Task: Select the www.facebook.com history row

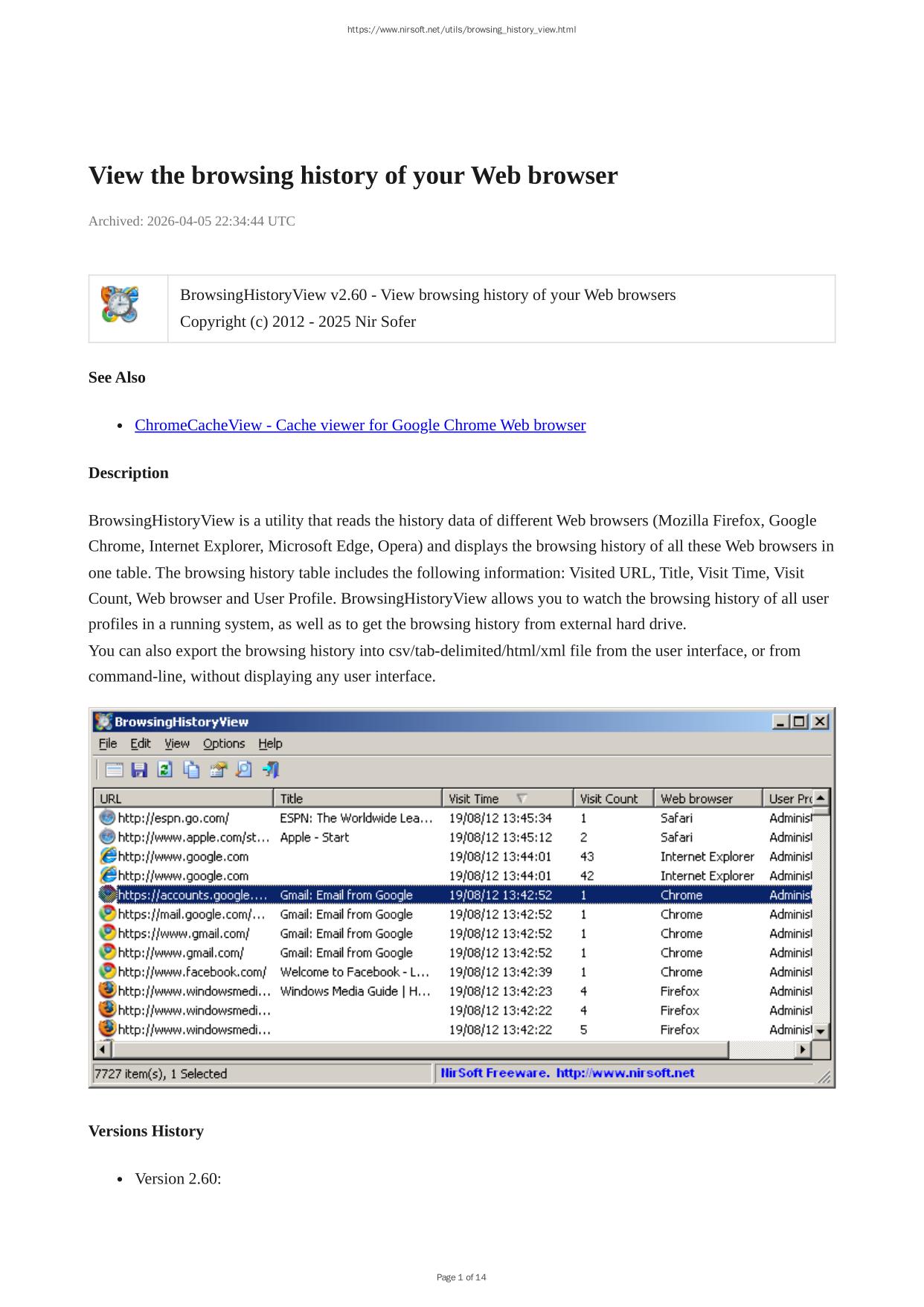Action: [192, 972]
